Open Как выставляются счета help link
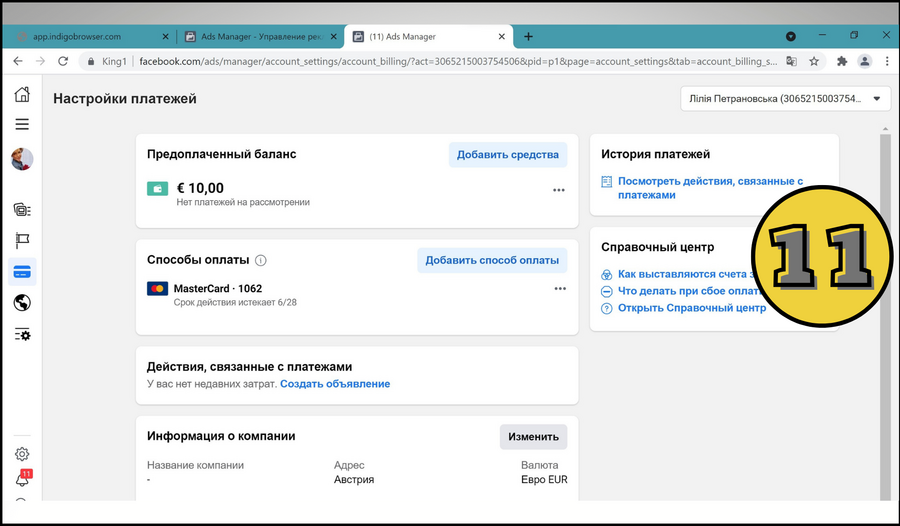Screen dimensions: 900x526 point(686,274)
